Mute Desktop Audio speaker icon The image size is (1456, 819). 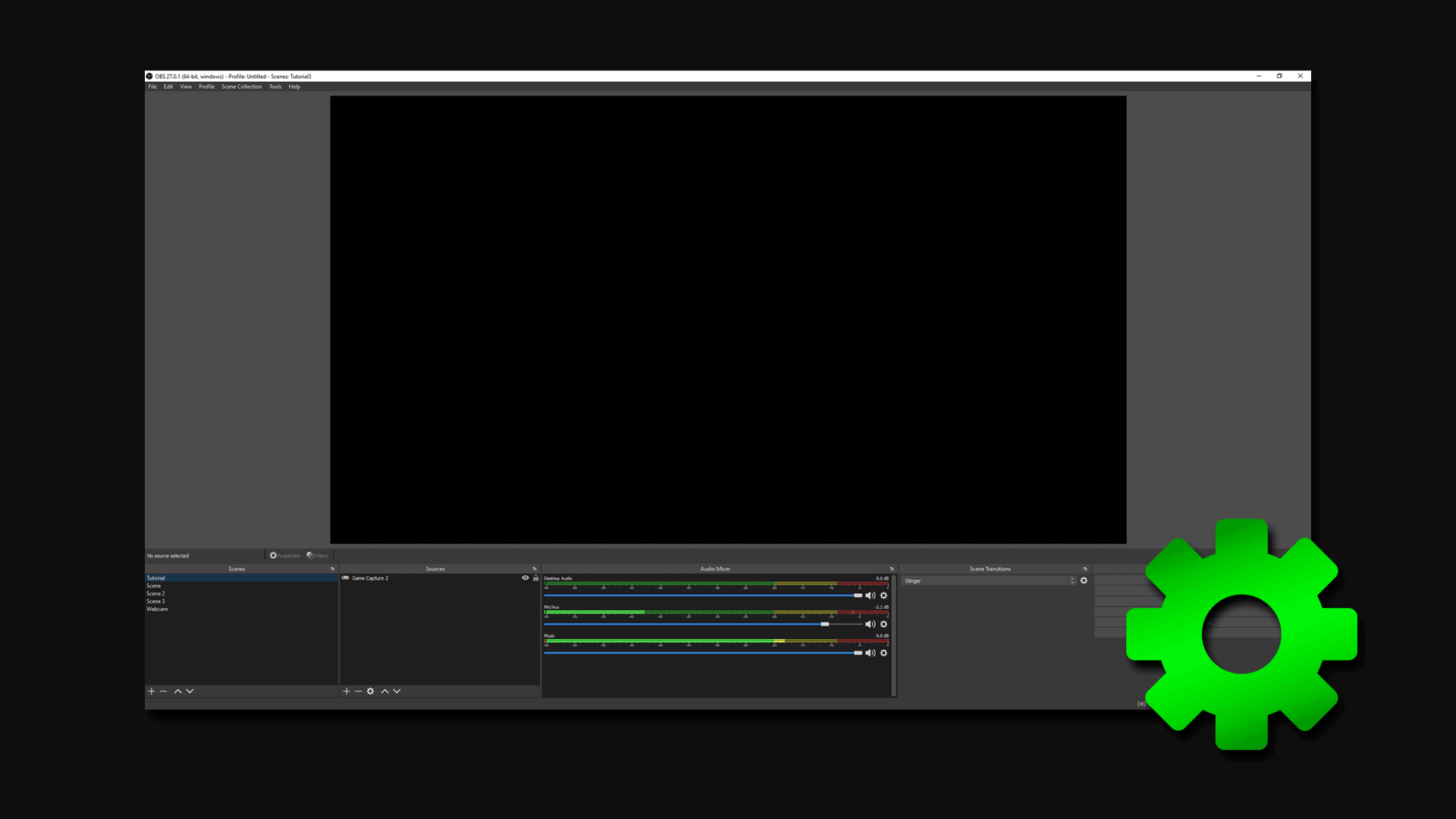point(871,596)
